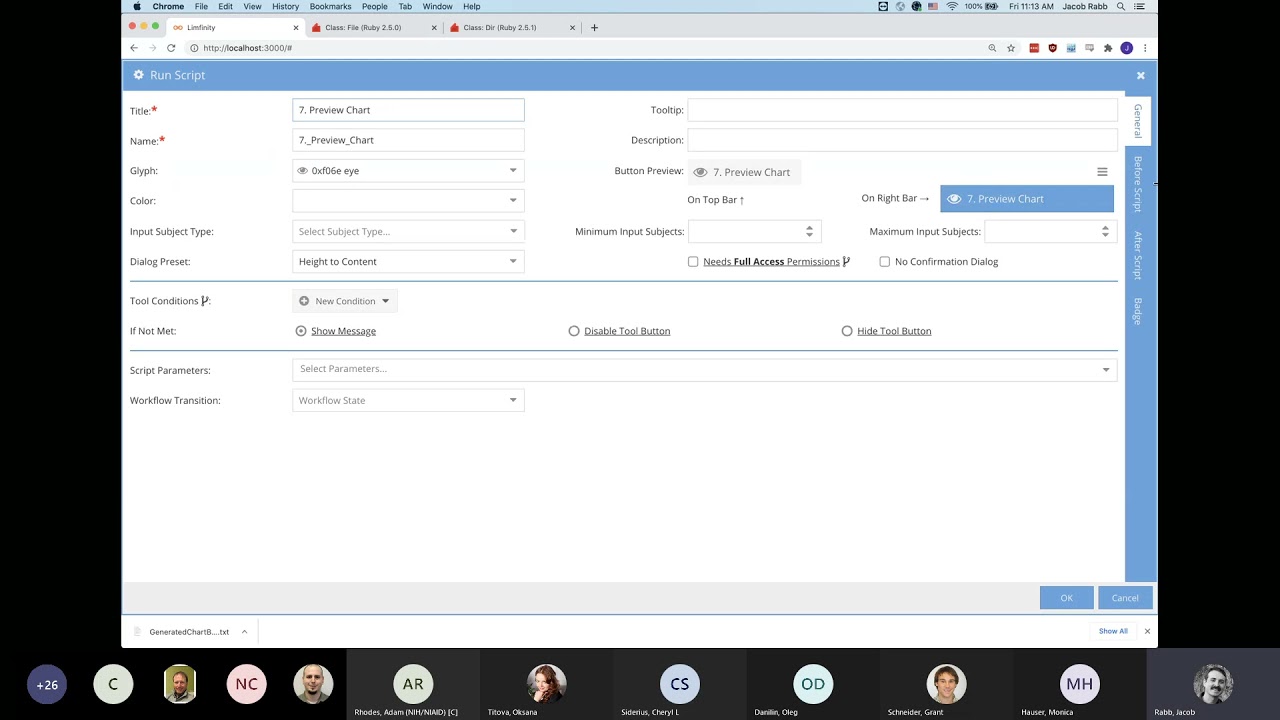Toggle Needs Full Access Permissions checkbox
The image size is (1280, 720).
[693, 262]
